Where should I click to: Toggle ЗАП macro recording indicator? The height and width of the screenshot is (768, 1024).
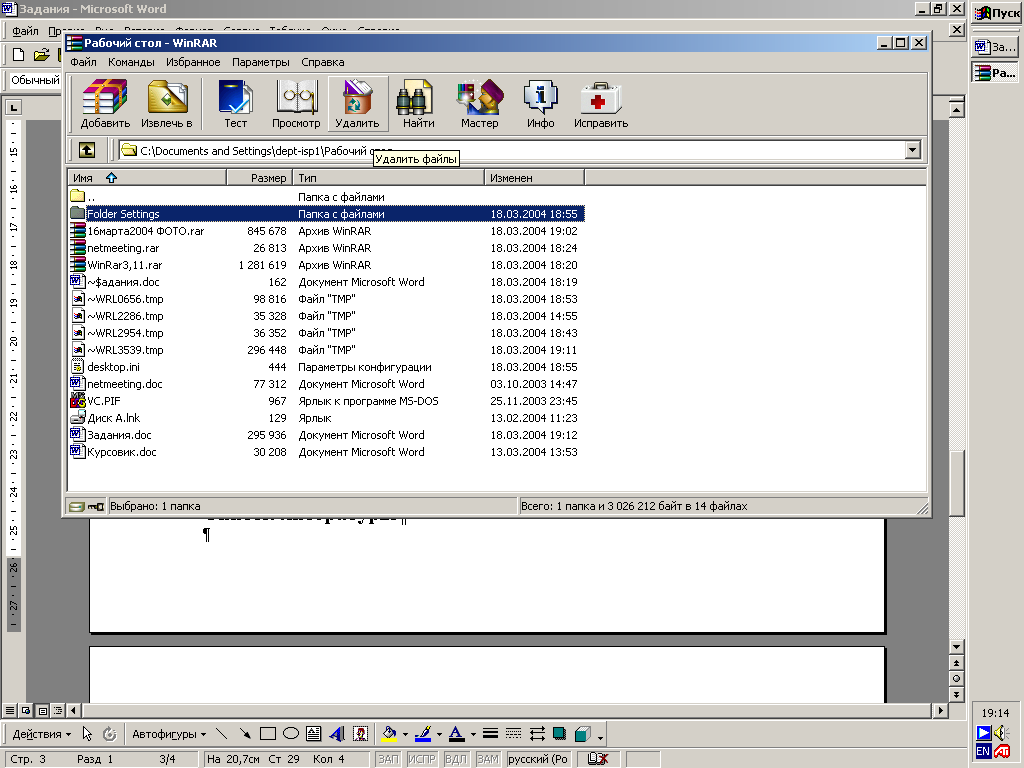point(388,759)
